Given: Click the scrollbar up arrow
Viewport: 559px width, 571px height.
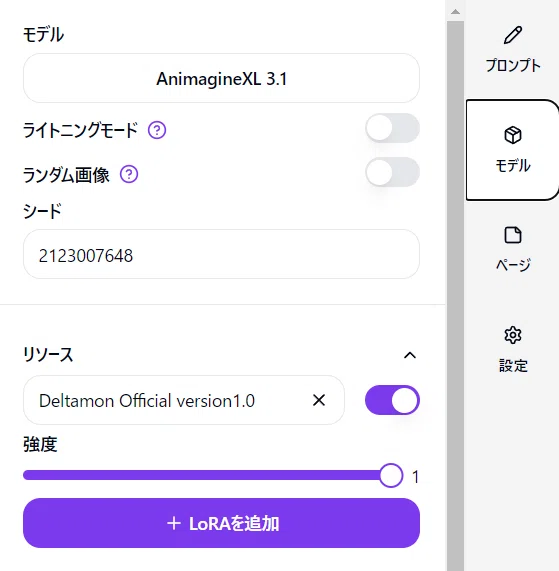Looking at the screenshot, I should [455, 12].
